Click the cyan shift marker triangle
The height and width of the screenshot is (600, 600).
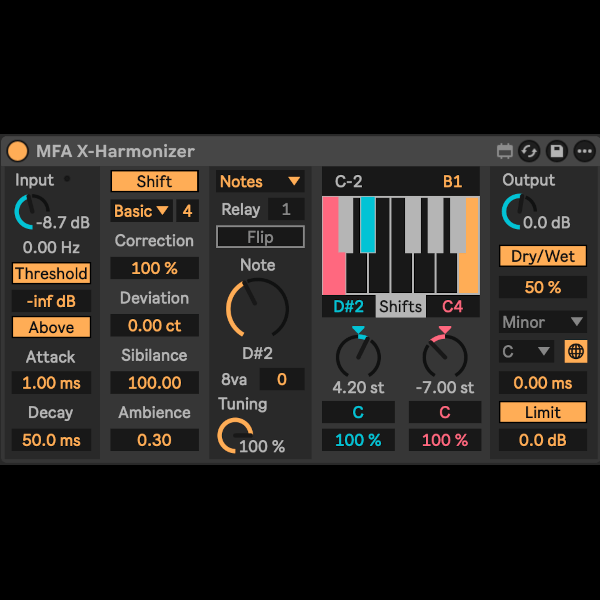359,331
